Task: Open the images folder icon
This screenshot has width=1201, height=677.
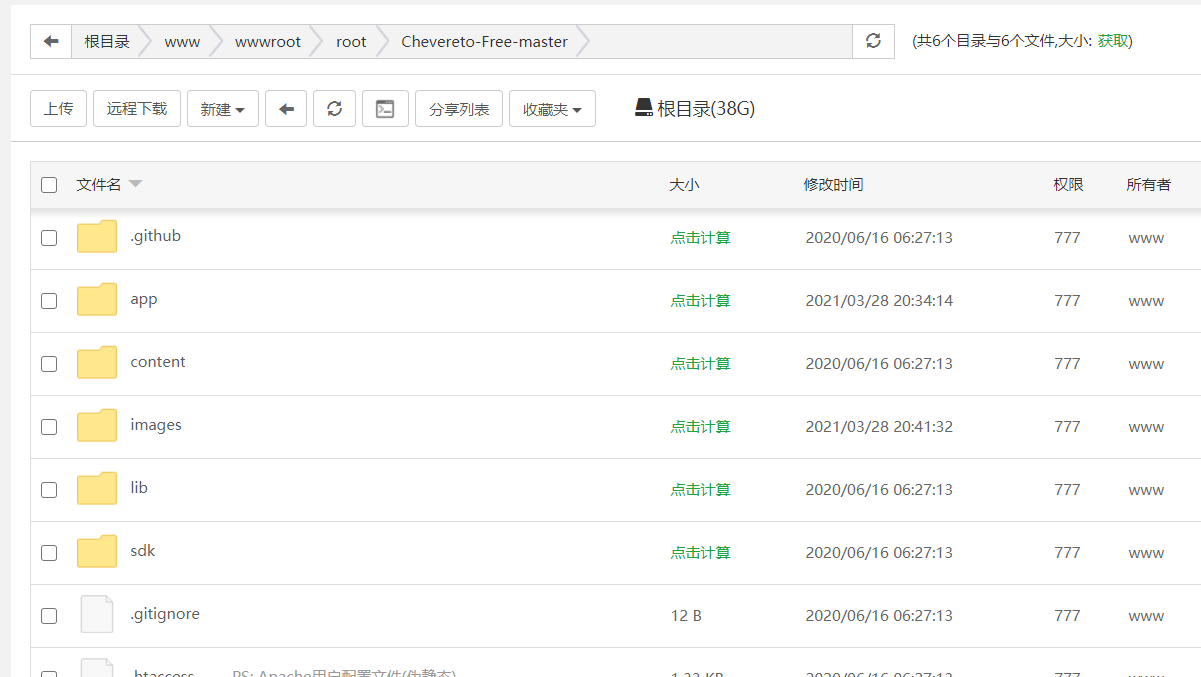Action: [x=97, y=426]
